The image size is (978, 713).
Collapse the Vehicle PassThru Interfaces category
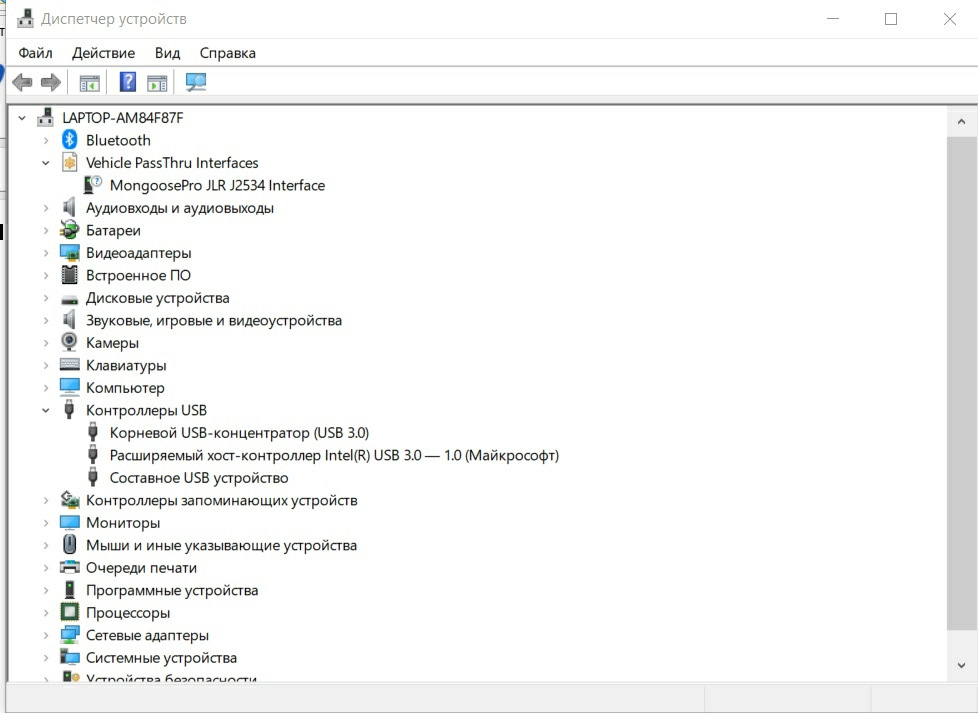tap(46, 163)
